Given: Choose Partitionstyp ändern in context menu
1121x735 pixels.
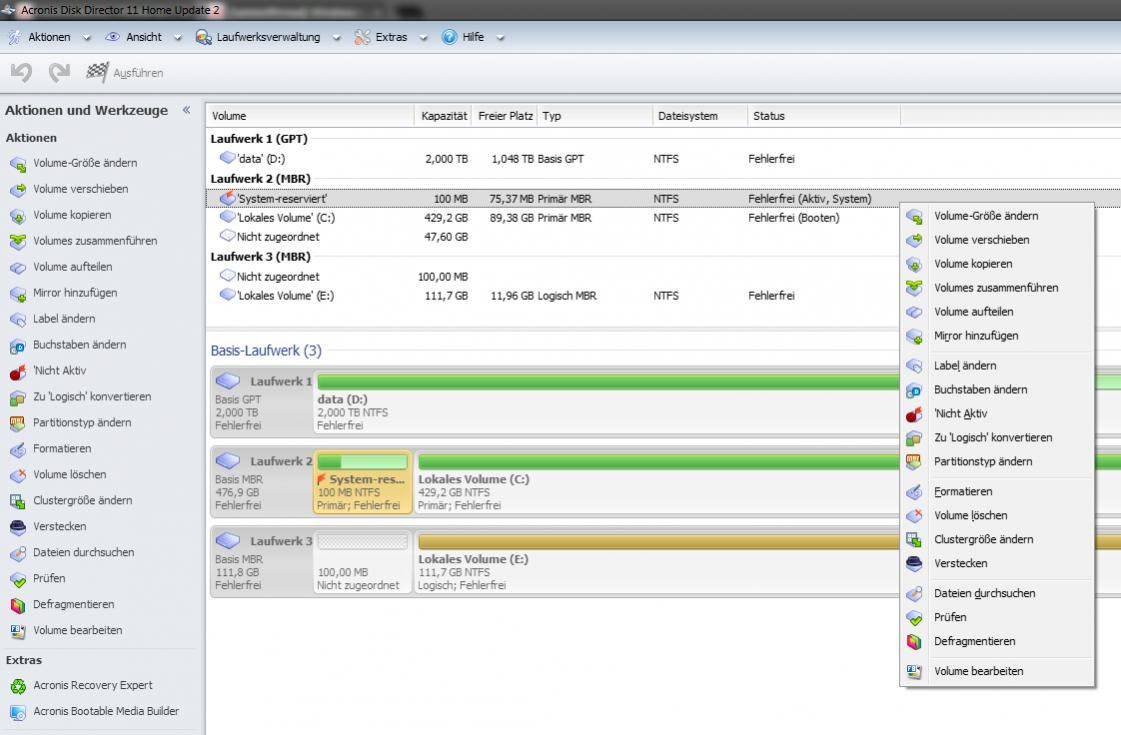Looking at the screenshot, I should [x=997, y=461].
